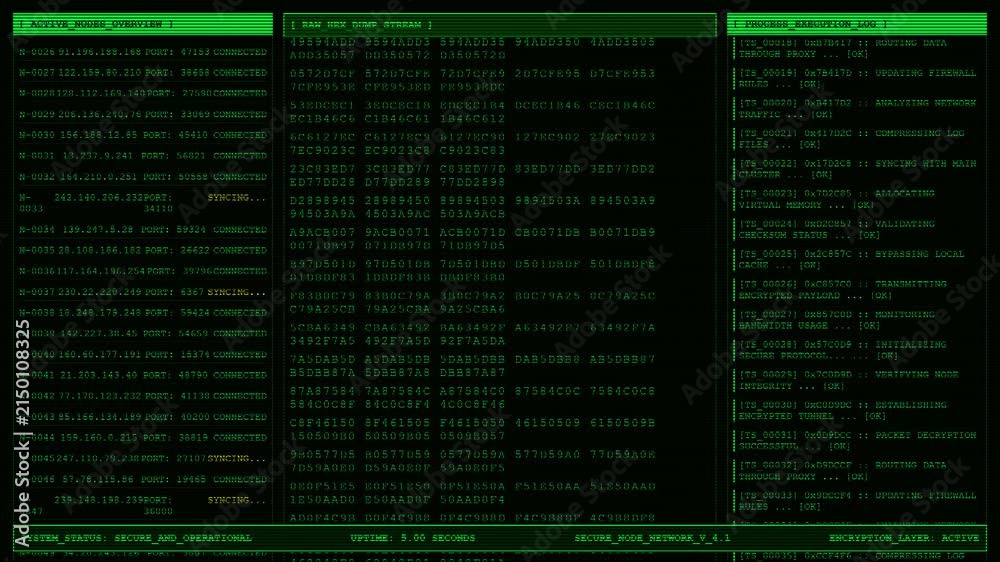This screenshot has width=1000, height=562.
Task: Click node N-0026 at 91.196.188.168
Action: [143, 52]
